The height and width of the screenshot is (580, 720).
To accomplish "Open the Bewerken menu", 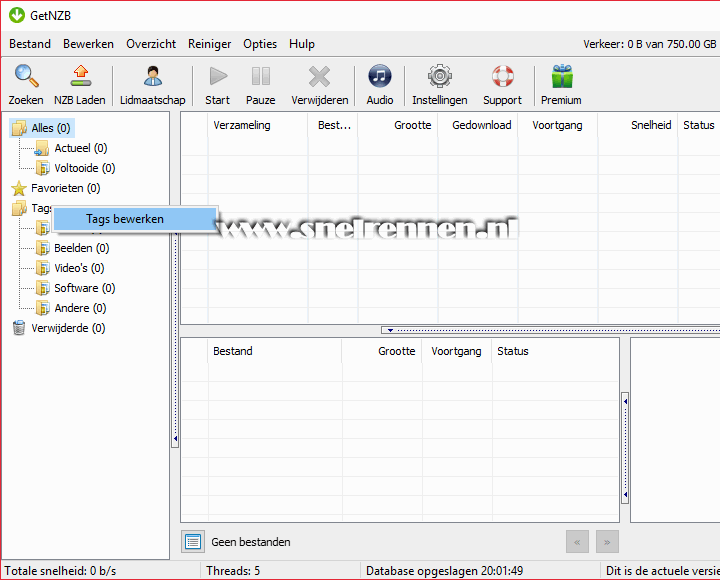I will (x=88, y=44).
